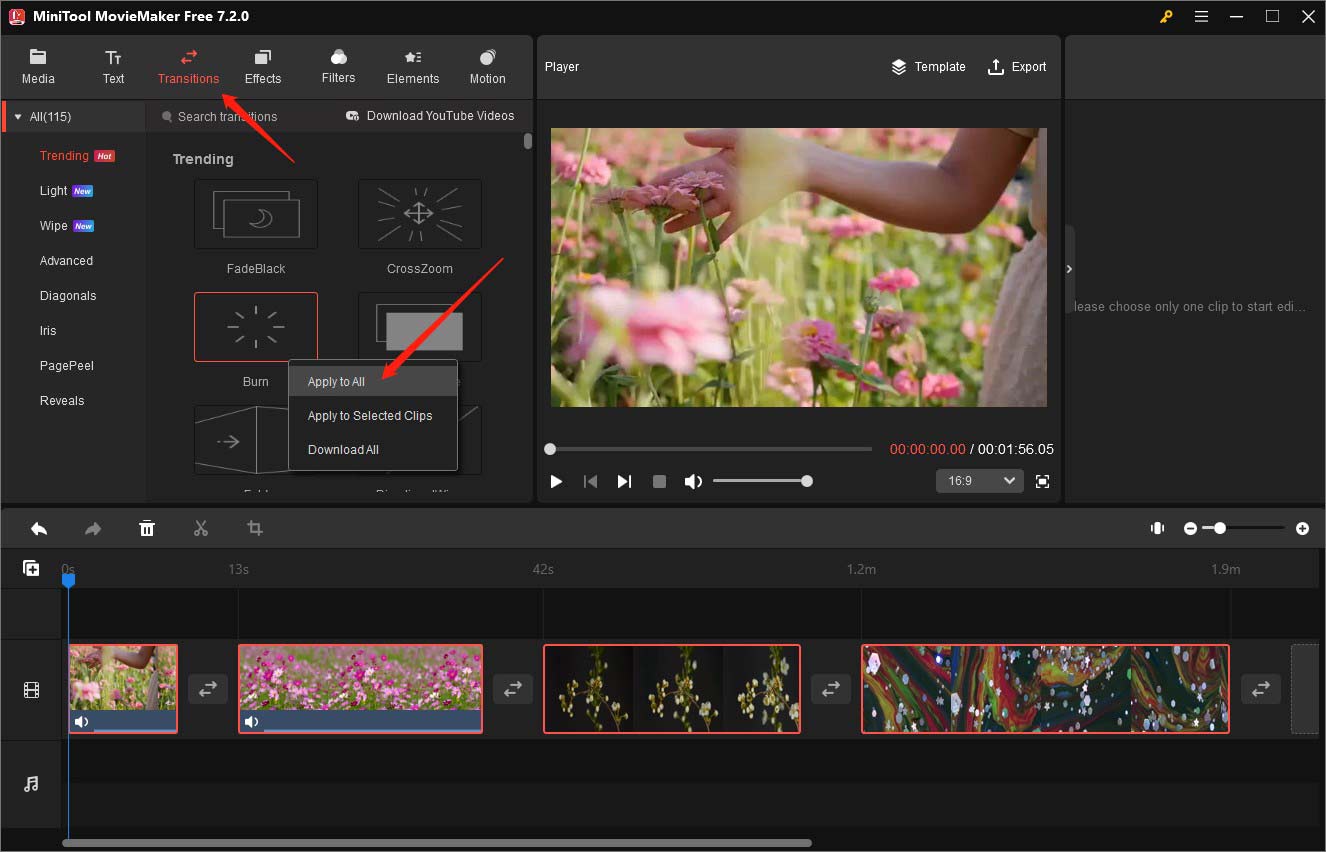This screenshot has width=1326, height=852.
Task: Select the colorful abstract paint clip
Action: tap(1045, 689)
